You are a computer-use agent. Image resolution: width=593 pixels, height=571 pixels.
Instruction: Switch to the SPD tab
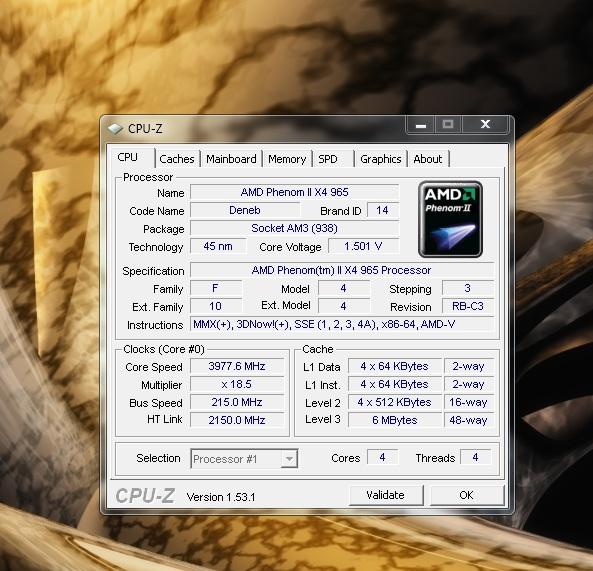tap(333, 159)
